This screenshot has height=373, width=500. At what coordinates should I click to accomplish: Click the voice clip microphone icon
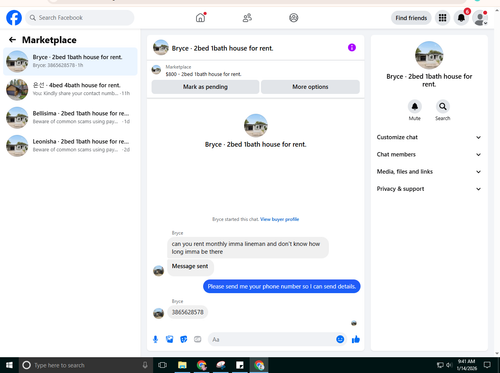(x=155, y=339)
